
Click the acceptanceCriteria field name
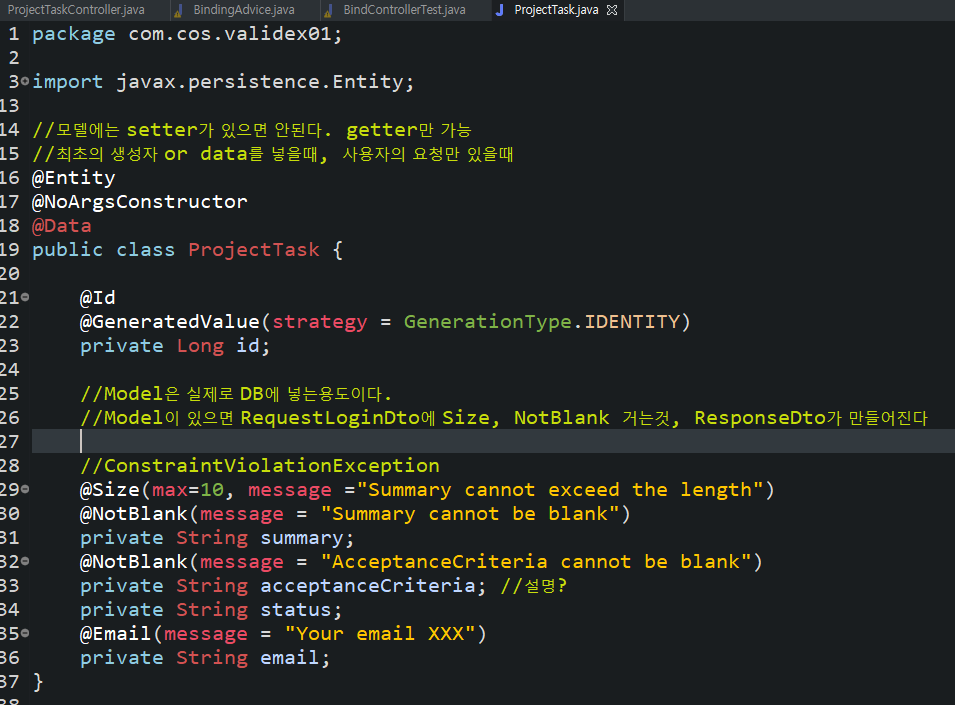(368, 586)
